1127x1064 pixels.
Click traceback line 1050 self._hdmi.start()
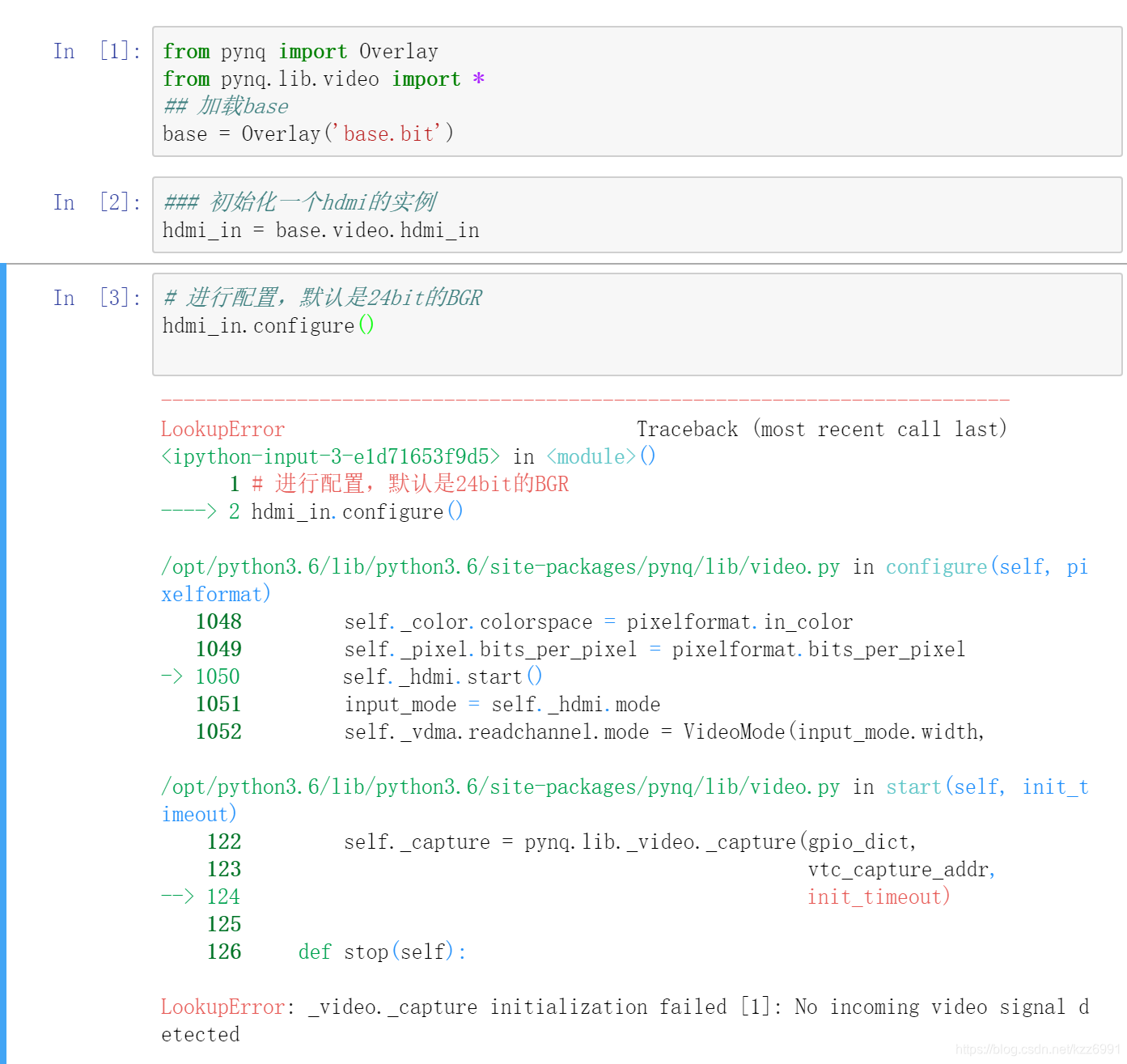[x=351, y=677]
